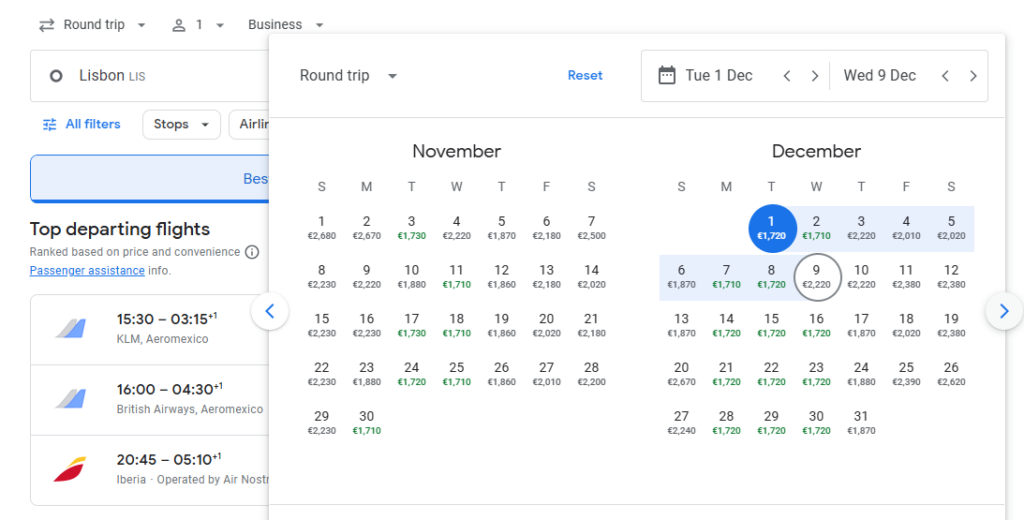Pick December 14 priced €1,720

[x=726, y=325]
